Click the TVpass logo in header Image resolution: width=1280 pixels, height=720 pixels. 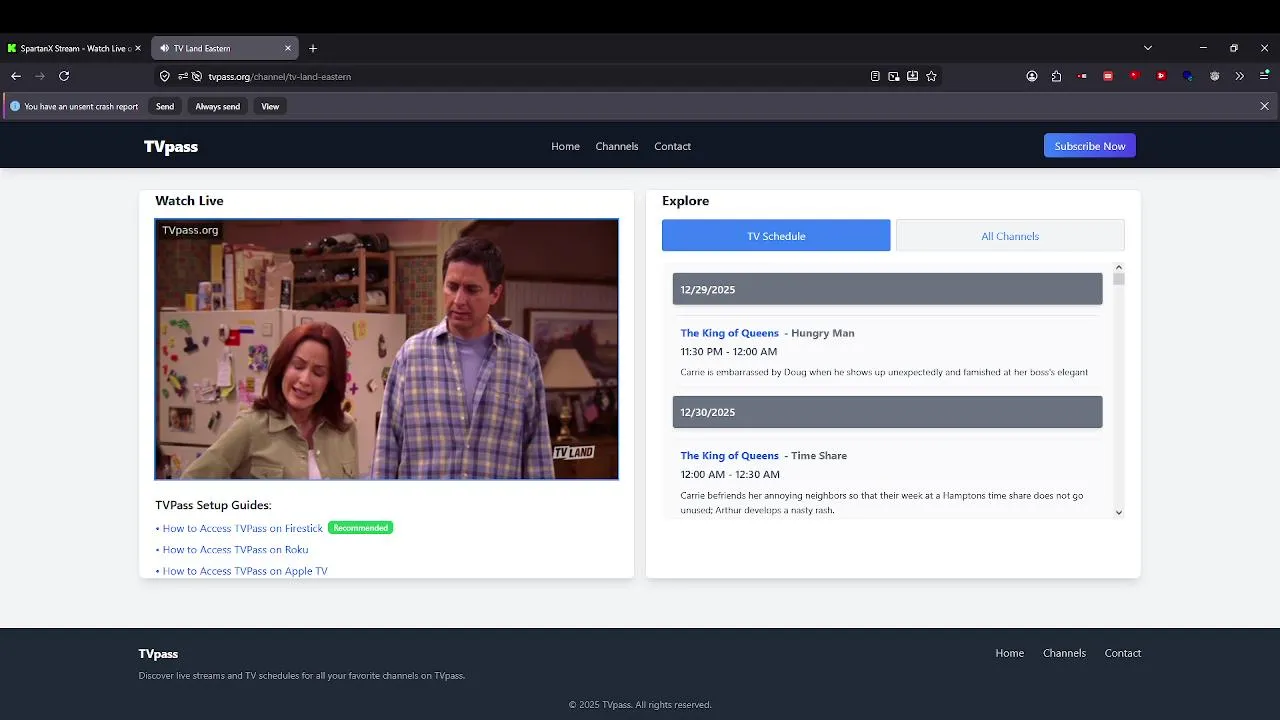click(x=171, y=147)
